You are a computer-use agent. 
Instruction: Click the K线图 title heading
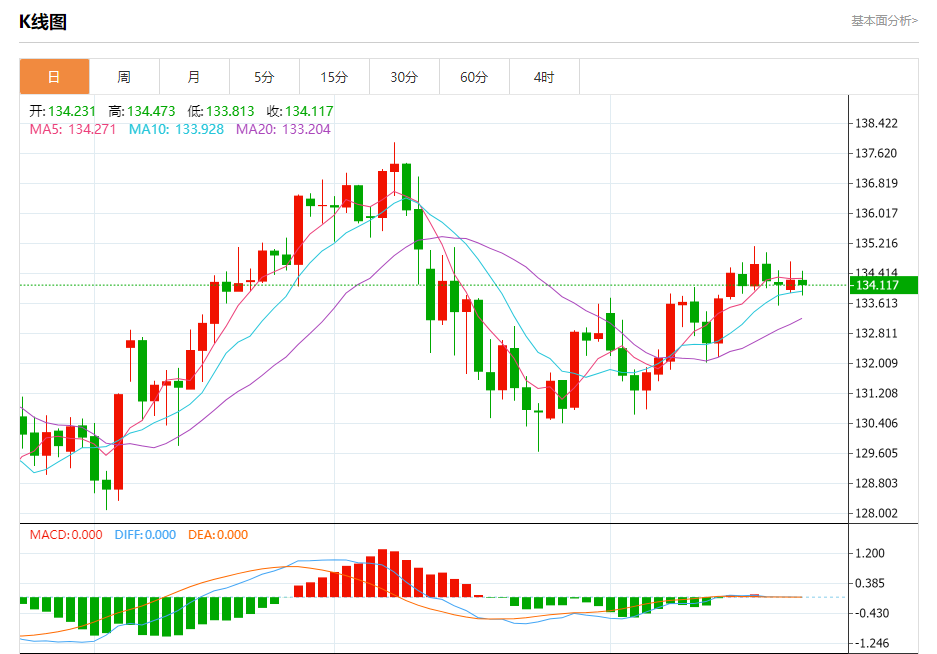point(44,22)
